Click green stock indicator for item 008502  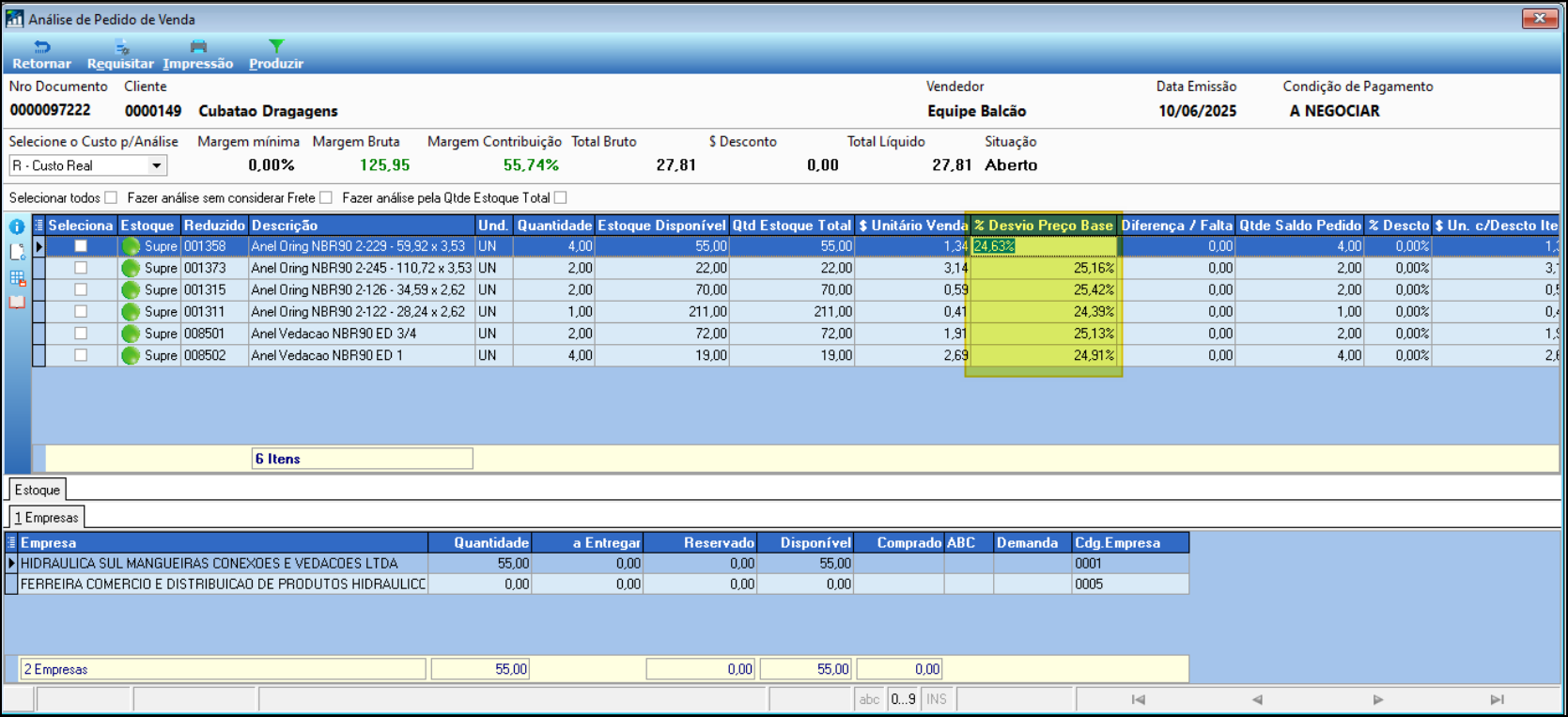click(x=131, y=355)
